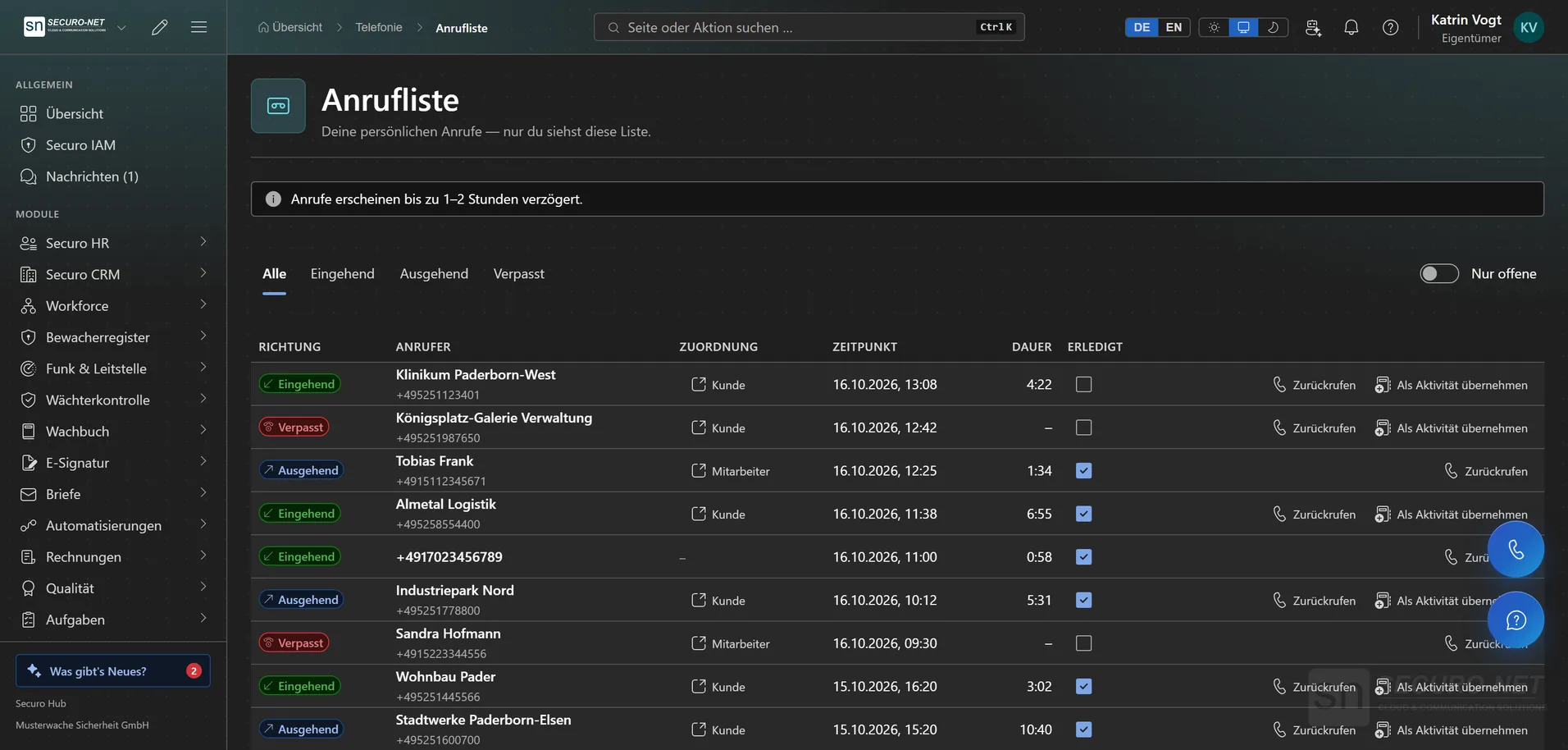Image resolution: width=1568 pixels, height=750 pixels.
Task: Open assignment link icon for Tobias Frank
Action: point(699,470)
